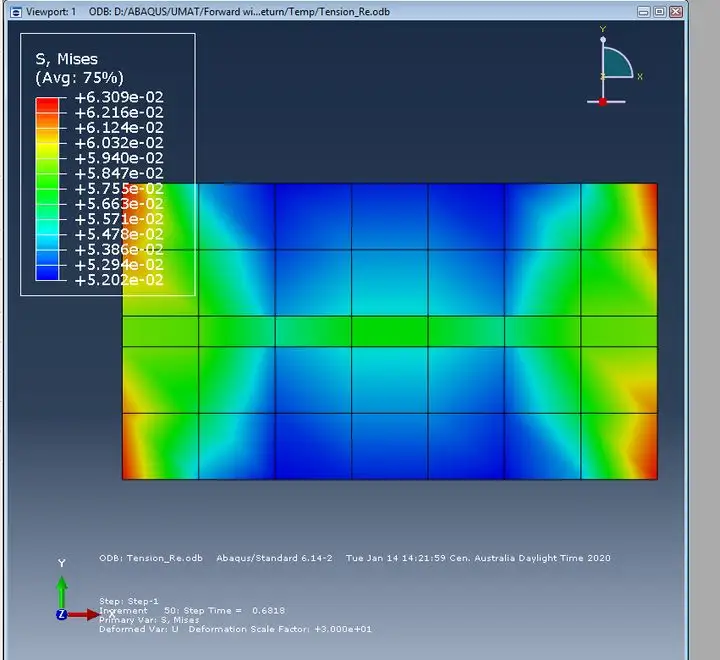Click the legend value +6.124e-02
Screen dimensions: 720x660
coord(119,128)
